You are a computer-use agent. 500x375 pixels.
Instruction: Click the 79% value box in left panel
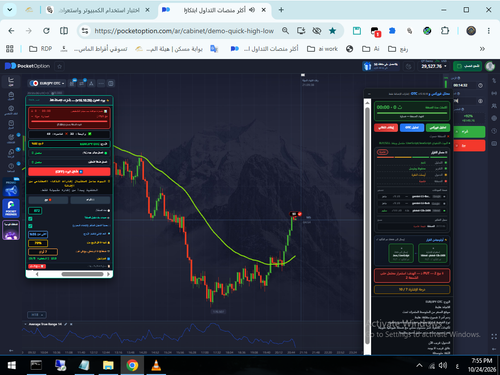38,243
